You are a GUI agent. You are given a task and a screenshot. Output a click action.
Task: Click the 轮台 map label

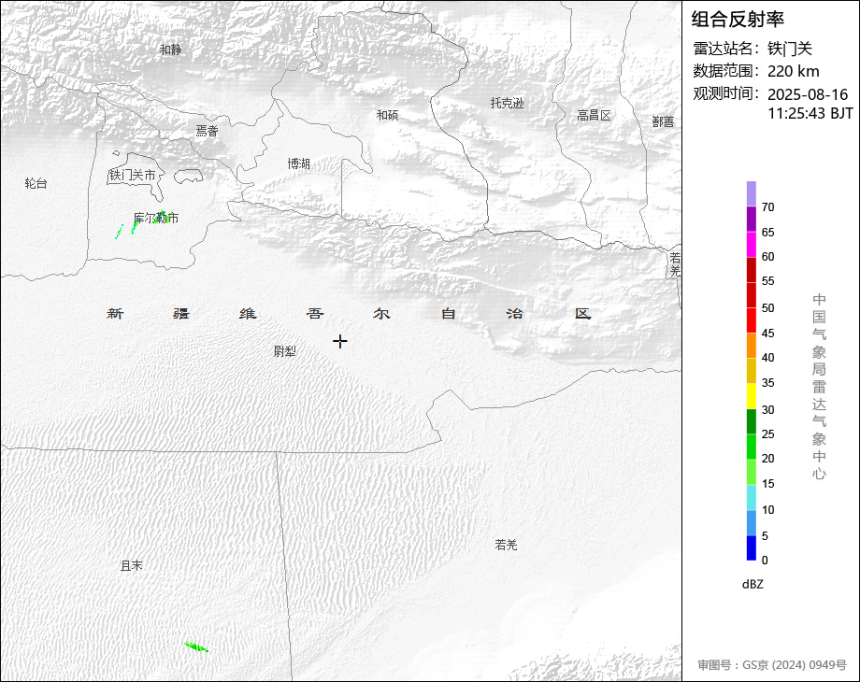tap(36, 183)
